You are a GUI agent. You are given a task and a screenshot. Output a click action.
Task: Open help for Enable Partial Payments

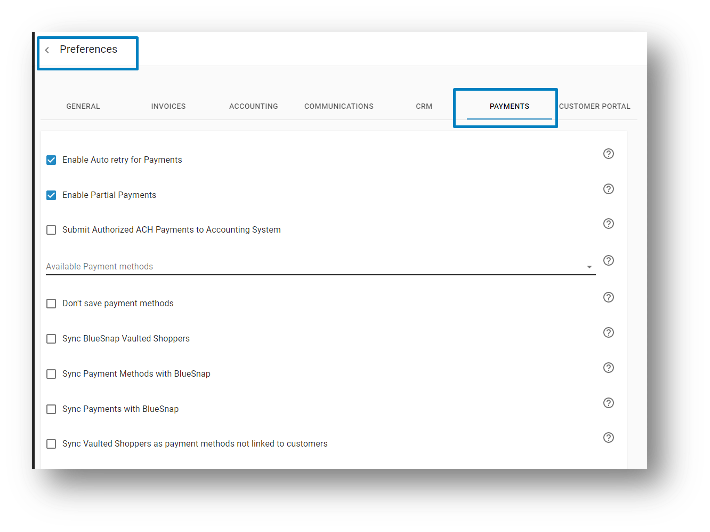608,189
